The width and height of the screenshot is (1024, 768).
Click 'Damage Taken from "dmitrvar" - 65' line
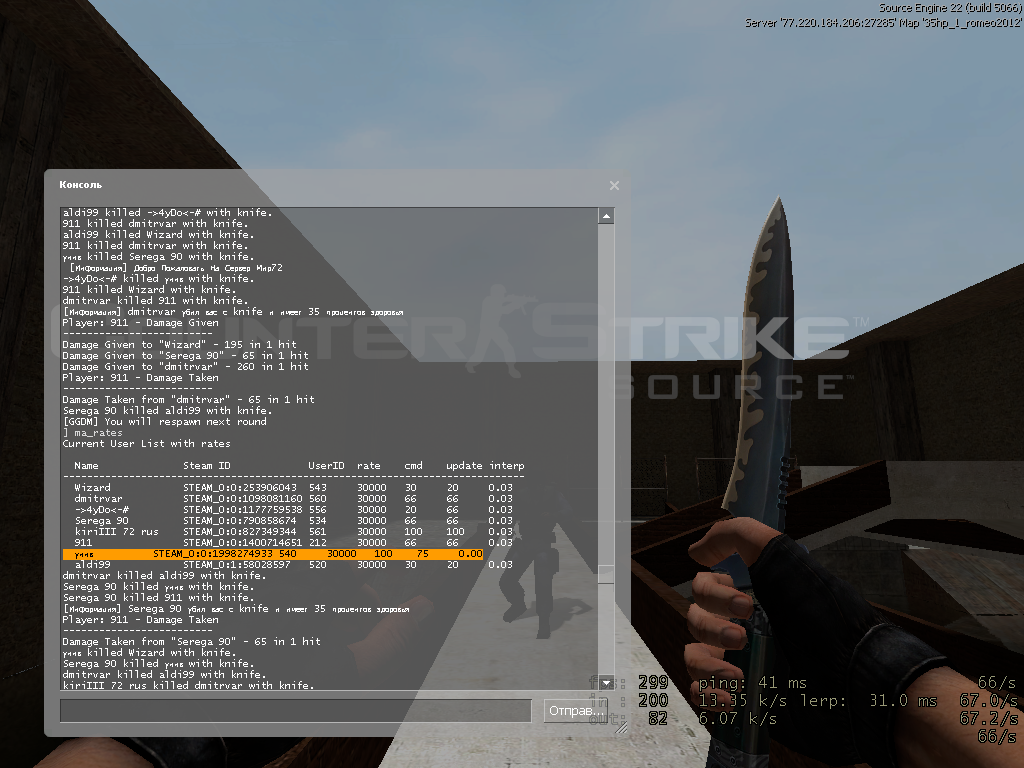[x=189, y=399]
